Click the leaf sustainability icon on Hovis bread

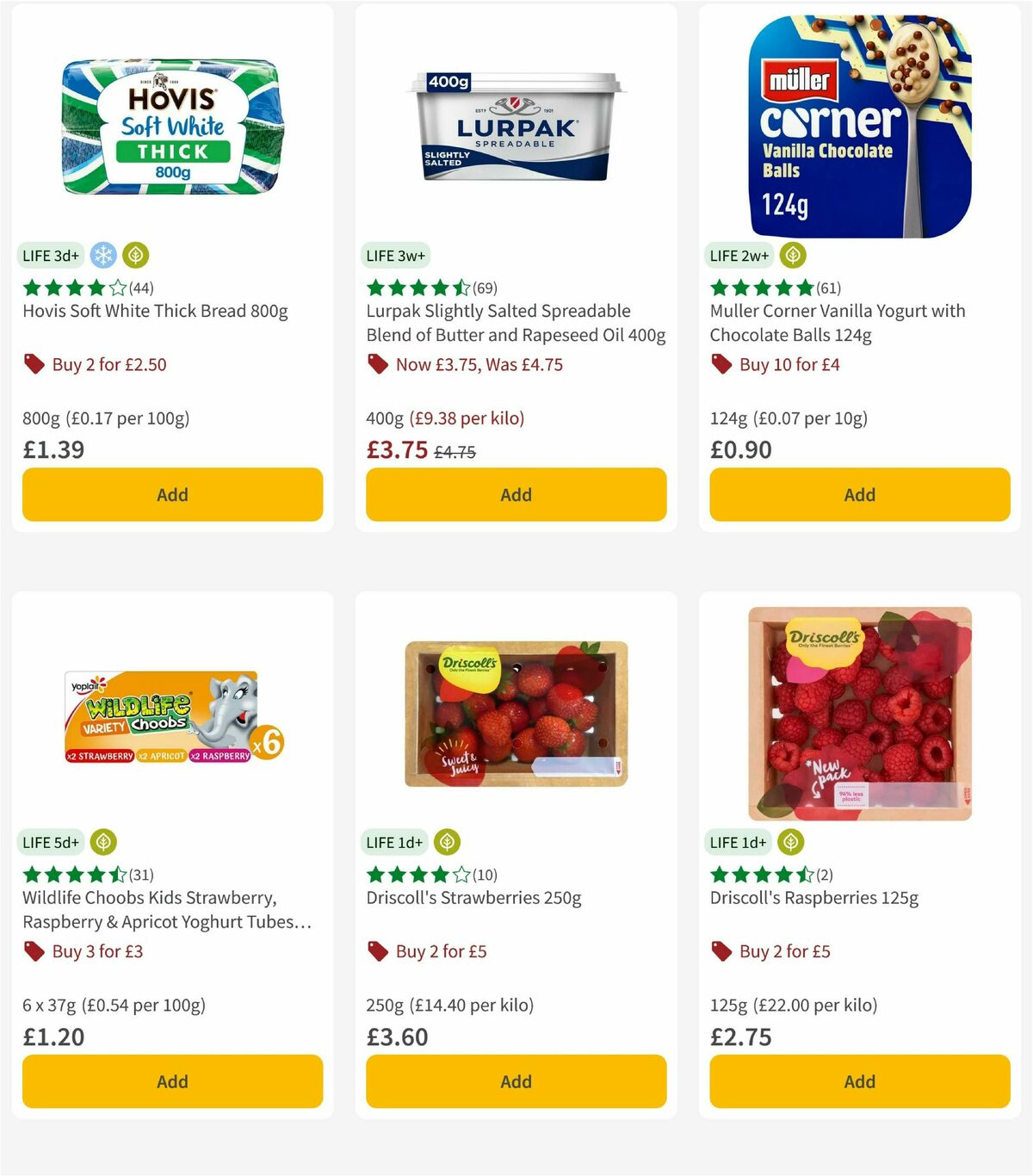pos(134,255)
